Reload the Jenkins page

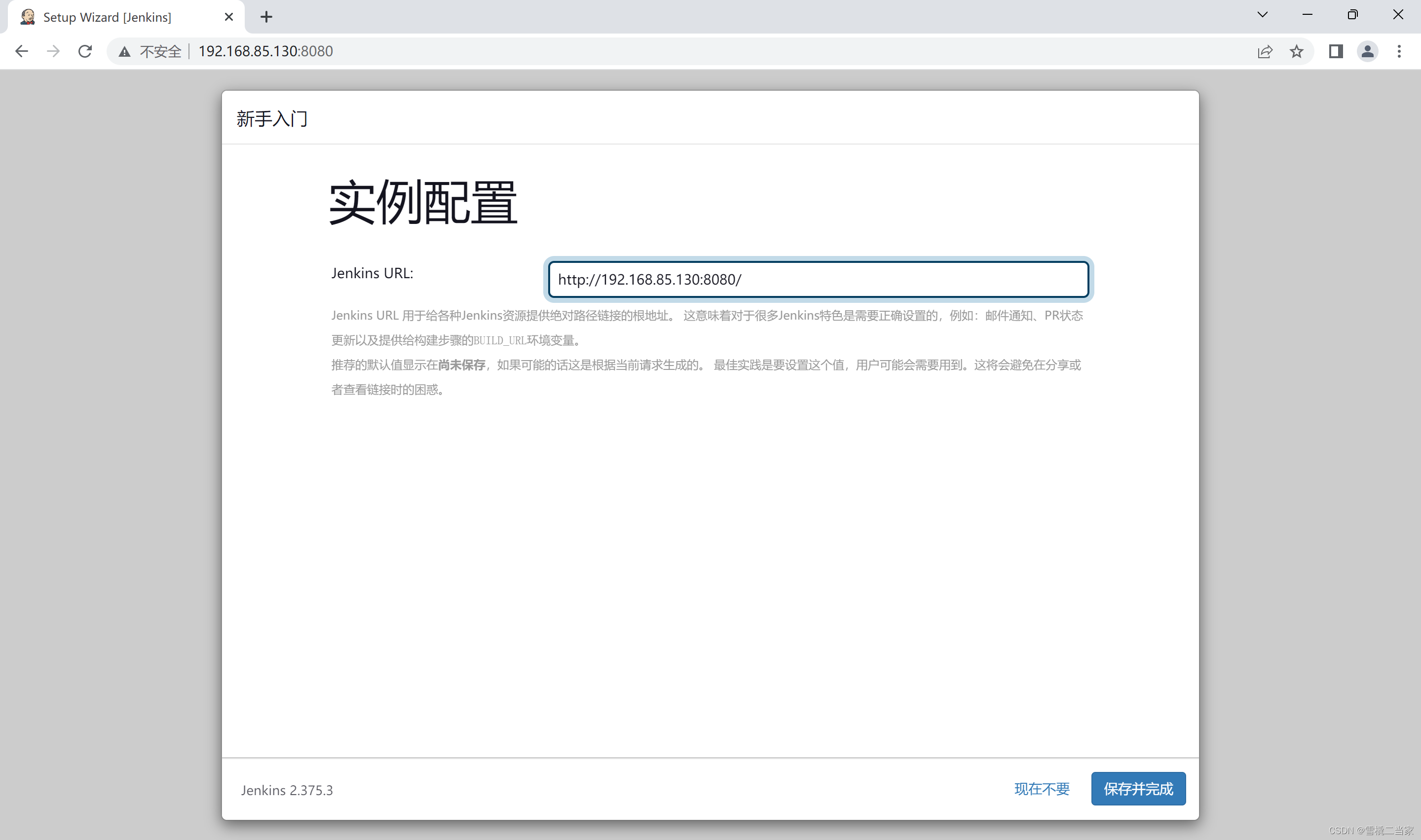pos(85,51)
